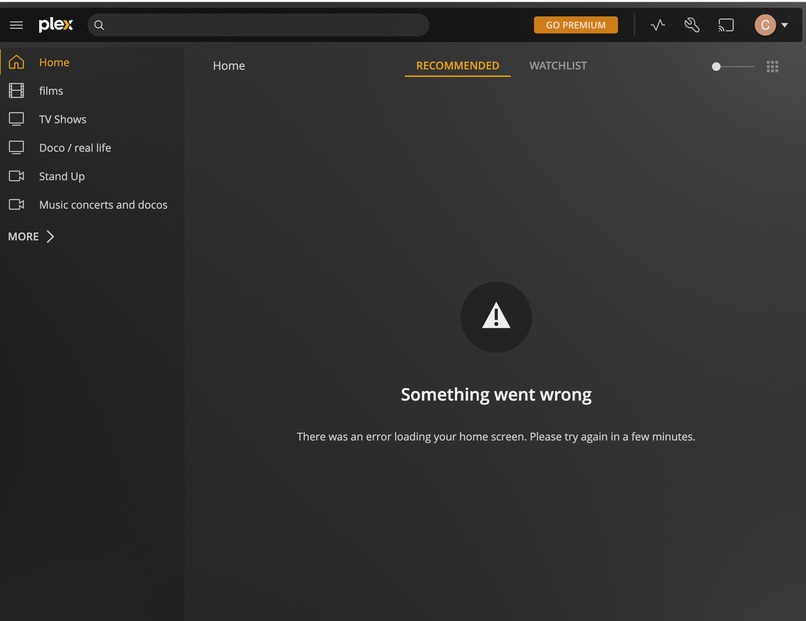
Task: Adjust the poster size slider
Action: [x=733, y=66]
